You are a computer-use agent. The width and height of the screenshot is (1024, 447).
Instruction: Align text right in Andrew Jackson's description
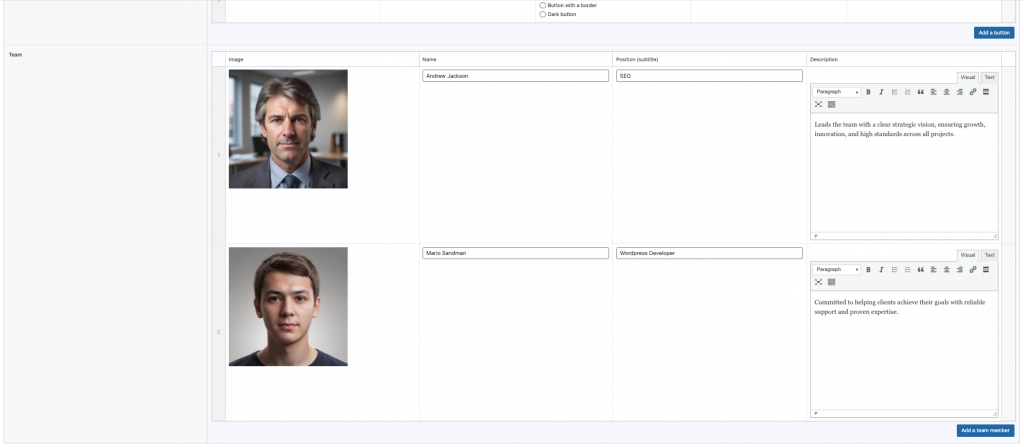959,92
